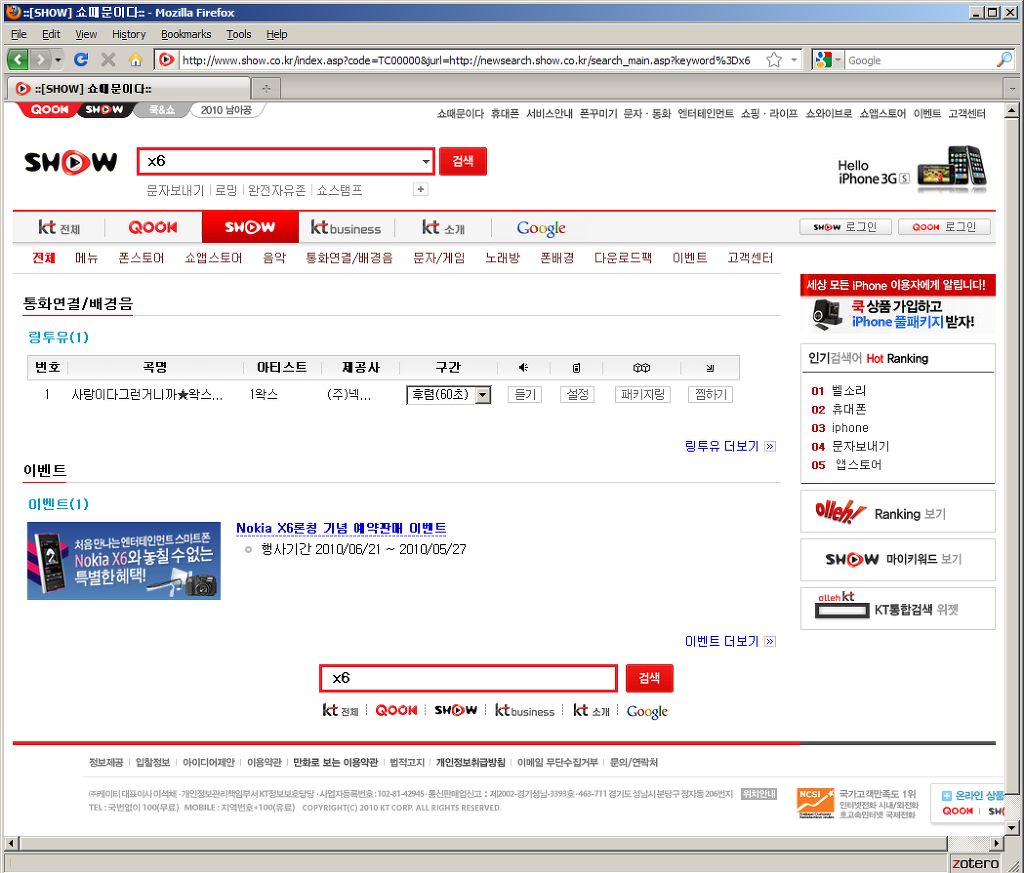
Task: Click the Nokia X6 event banner thumbnail
Action: (123, 561)
